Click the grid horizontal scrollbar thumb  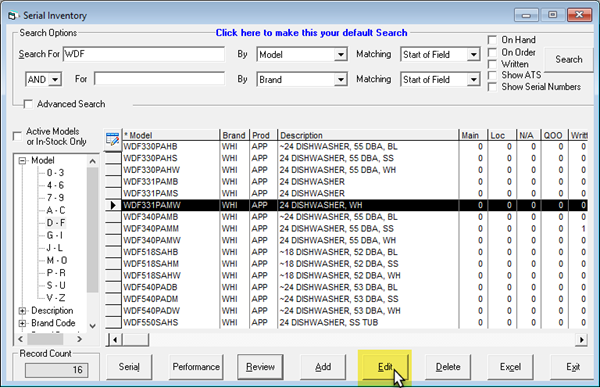click(x=135, y=339)
